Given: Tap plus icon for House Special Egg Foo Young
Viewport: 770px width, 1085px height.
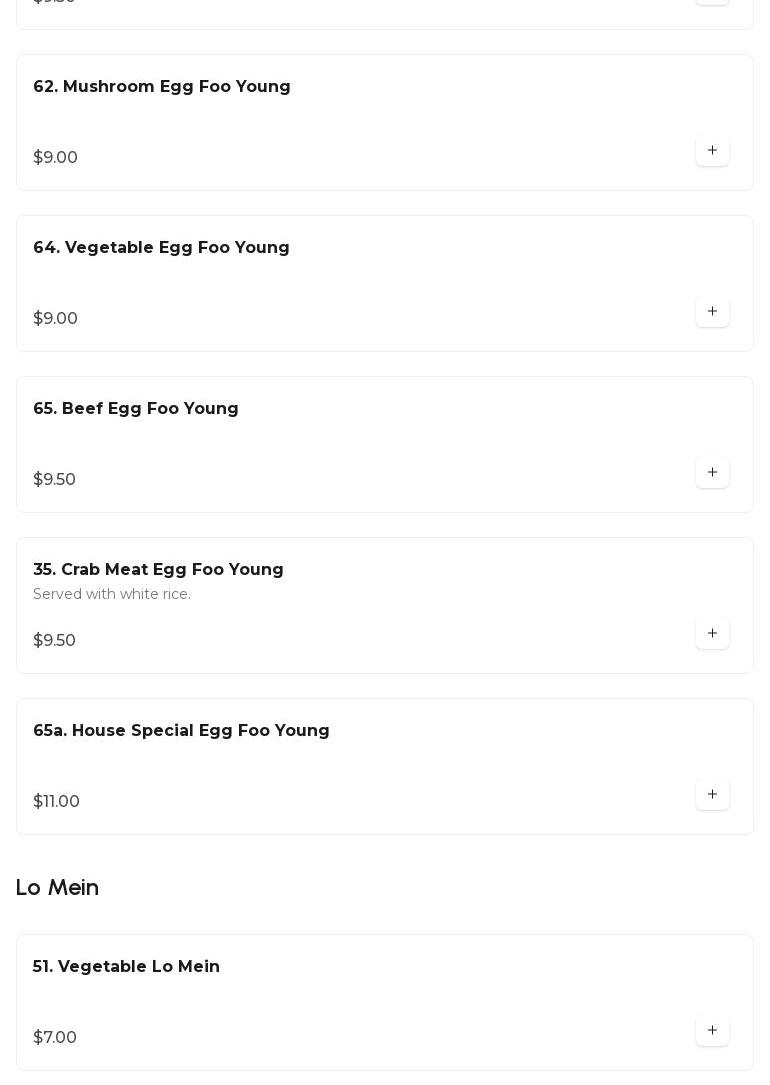Looking at the screenshot, I should [712, 795].
